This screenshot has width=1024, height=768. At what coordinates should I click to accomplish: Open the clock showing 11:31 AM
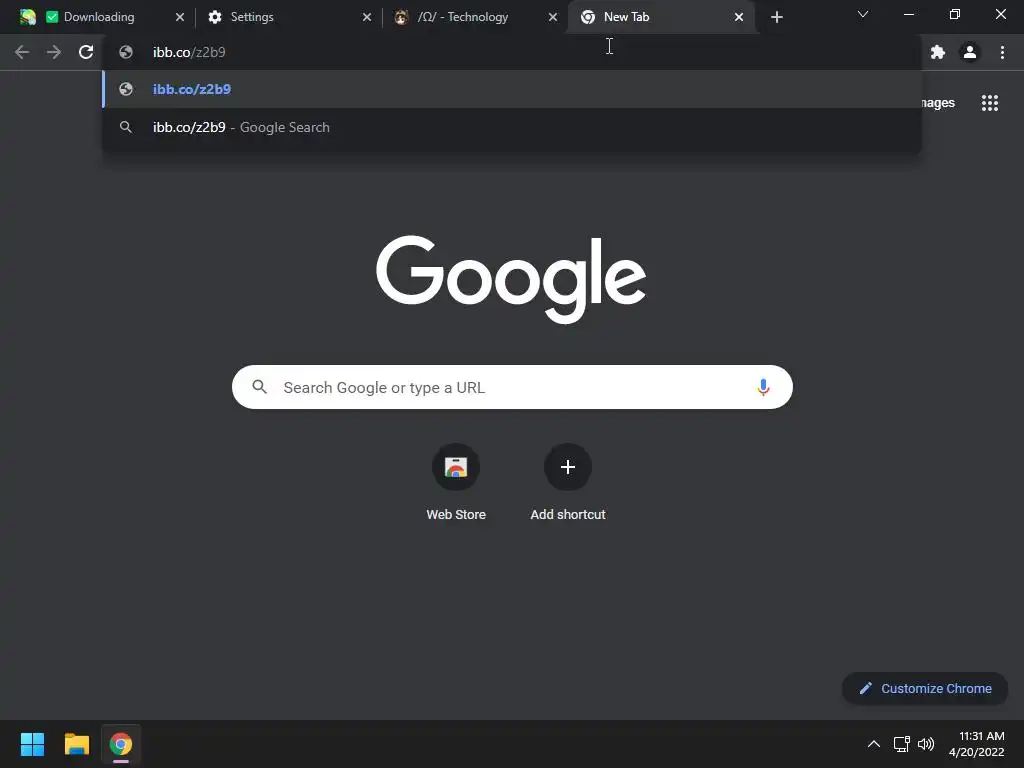point(976,744)
